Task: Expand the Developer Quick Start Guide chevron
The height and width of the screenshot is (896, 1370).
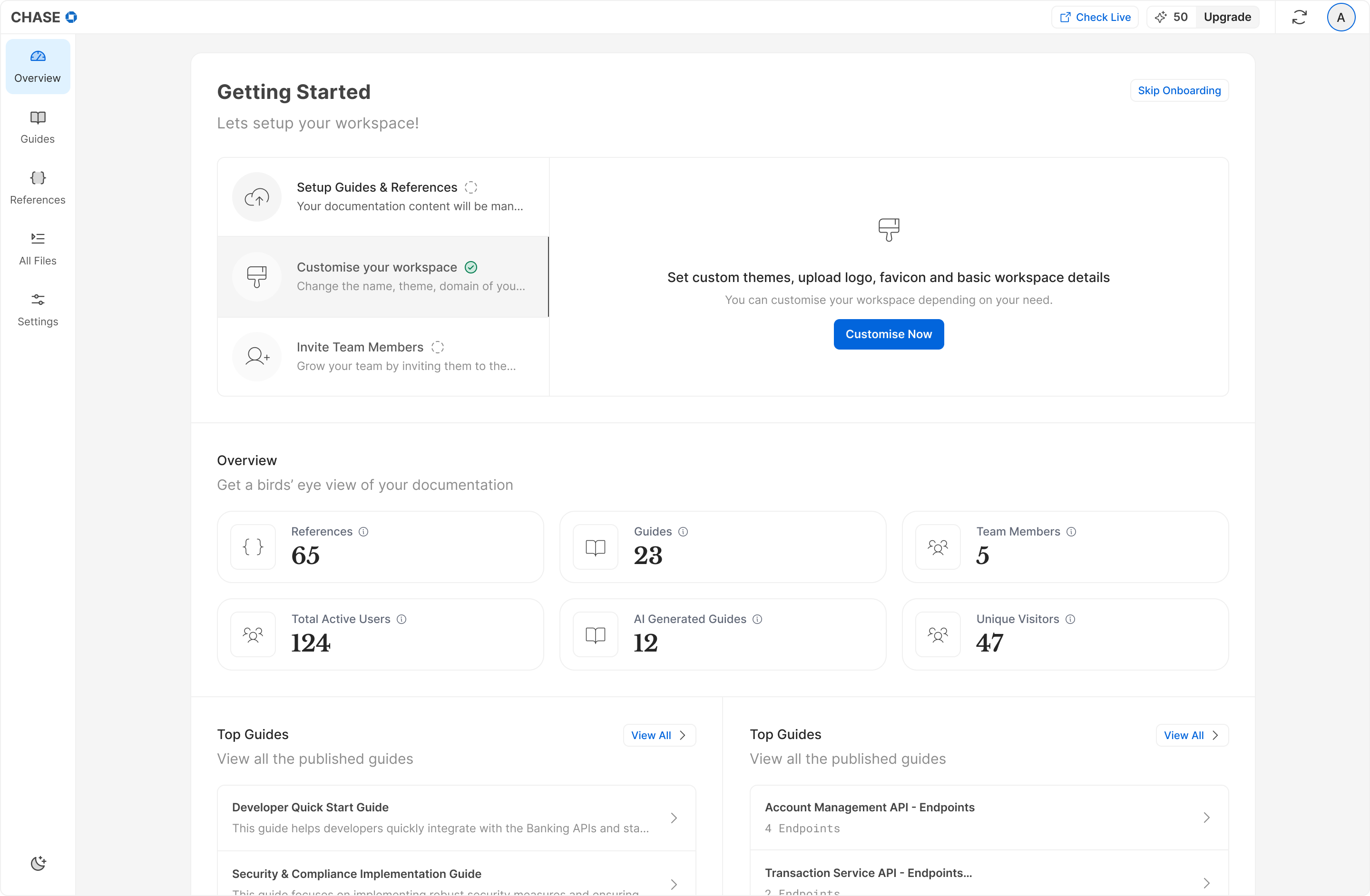Action: [x=674, y=818]
